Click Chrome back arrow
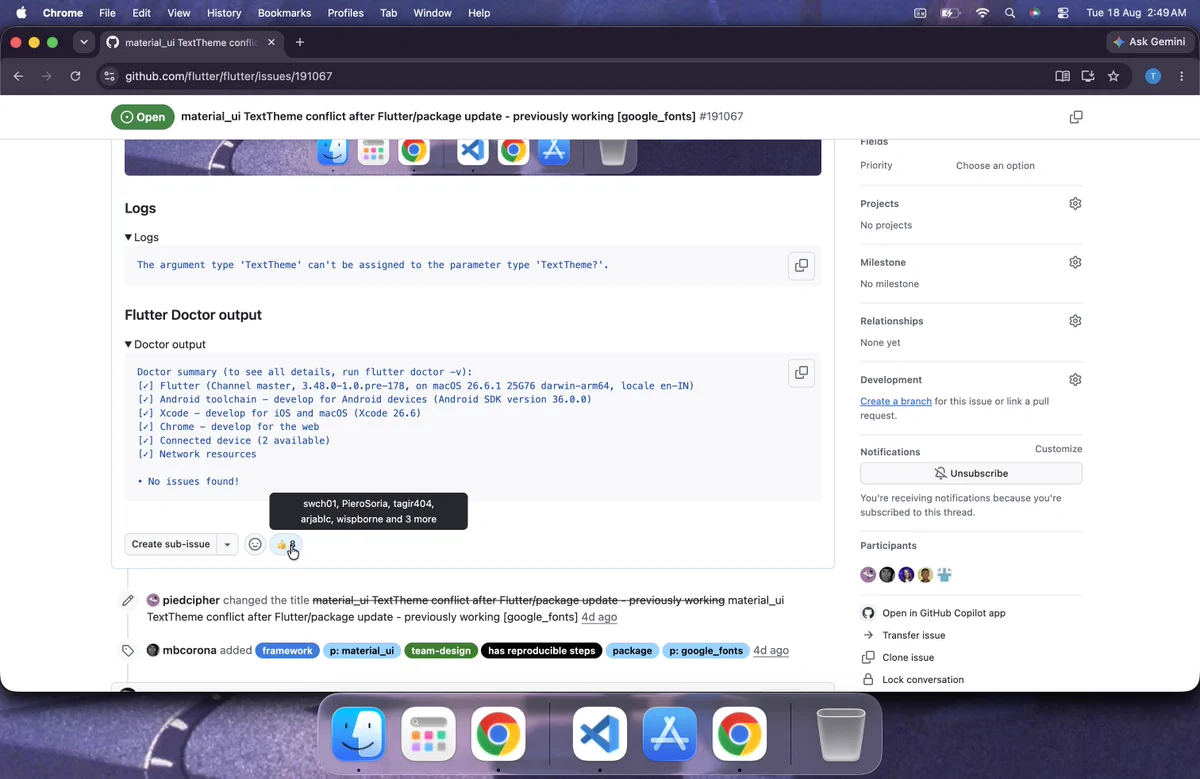Viewport: 1200px width, 779px height. 18,76
